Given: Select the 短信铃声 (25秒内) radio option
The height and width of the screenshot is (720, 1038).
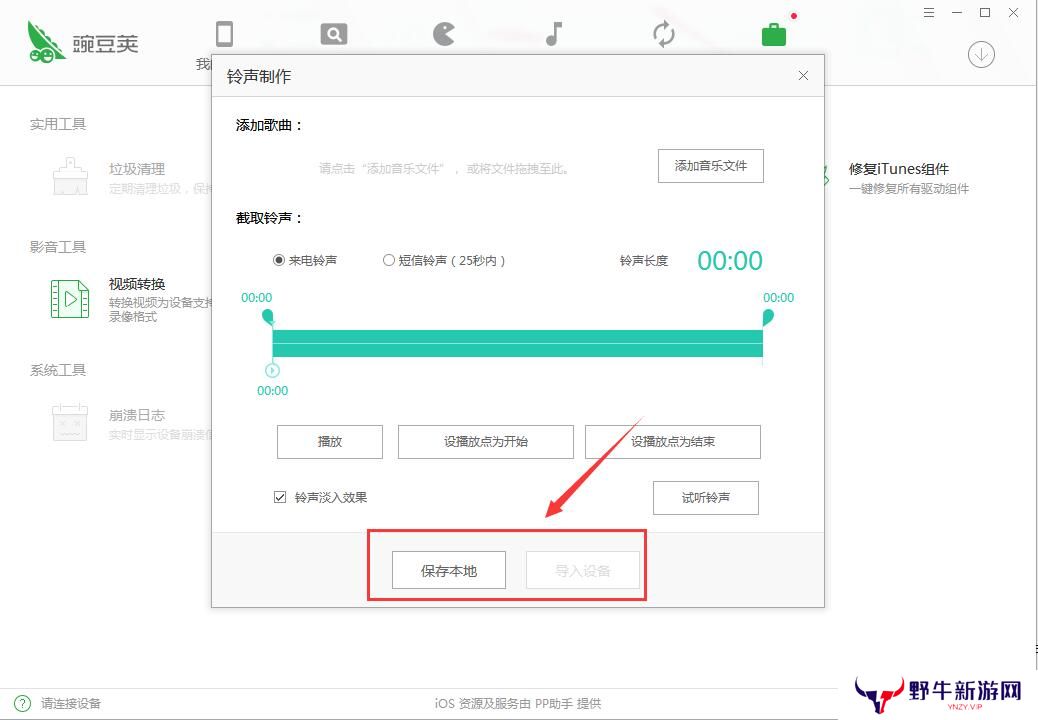Looking at the screenshot, I should (x=389, y=260).
